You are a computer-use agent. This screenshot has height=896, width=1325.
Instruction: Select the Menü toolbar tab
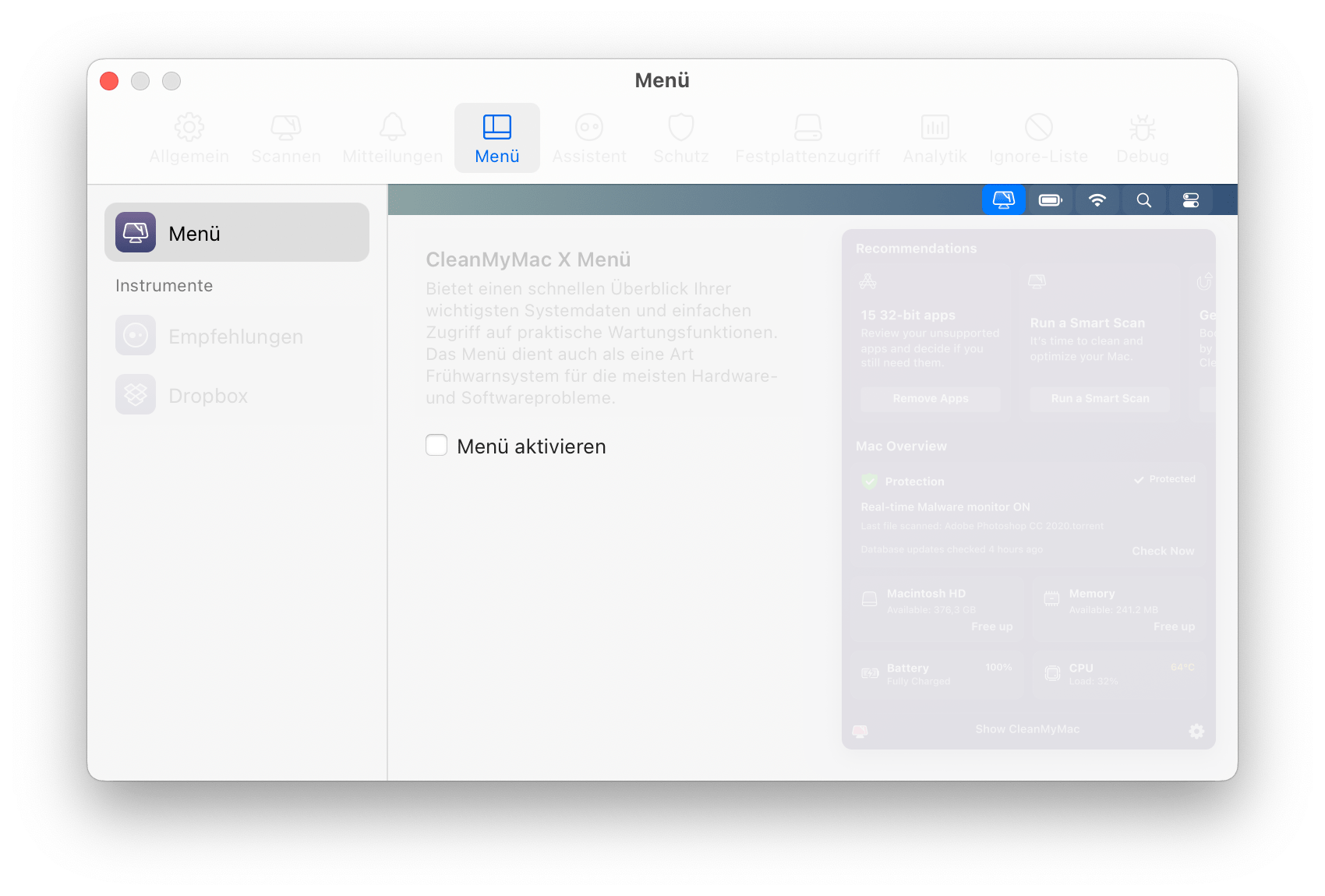(497, 138)
